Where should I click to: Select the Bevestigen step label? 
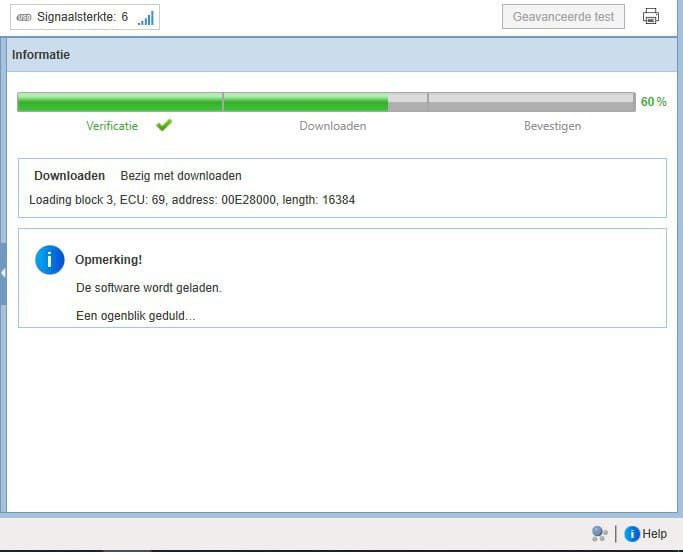click(552, 126)
